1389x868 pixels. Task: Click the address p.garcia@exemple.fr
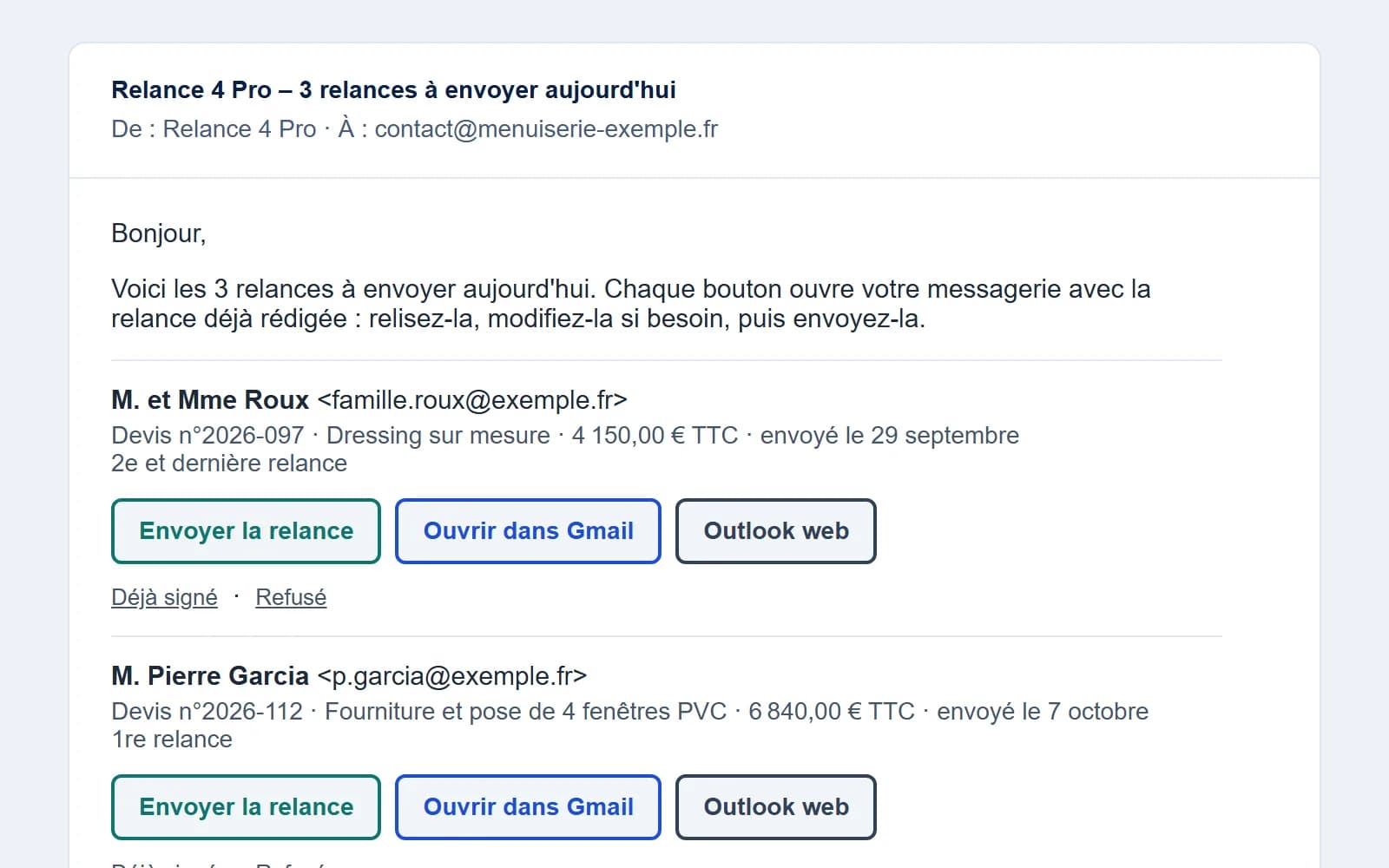click(x=452, y=676)
